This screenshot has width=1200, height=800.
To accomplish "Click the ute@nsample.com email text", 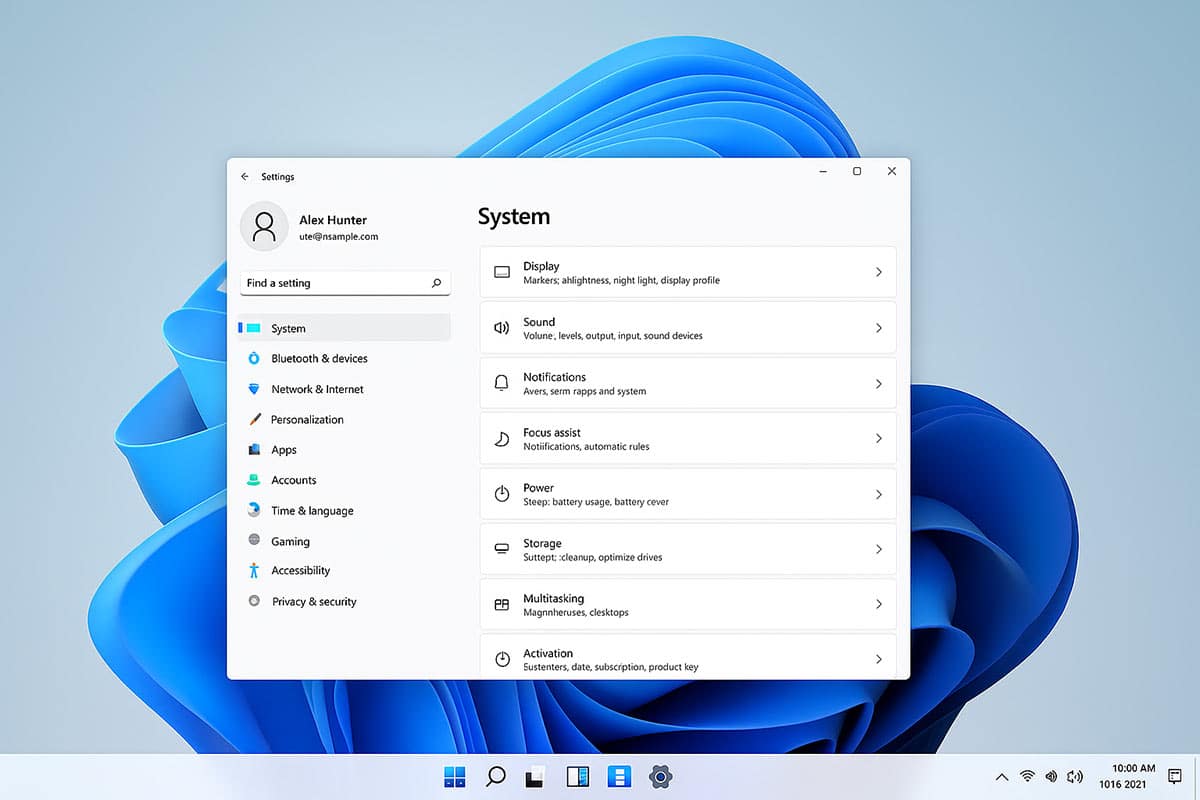I will 338,237.
